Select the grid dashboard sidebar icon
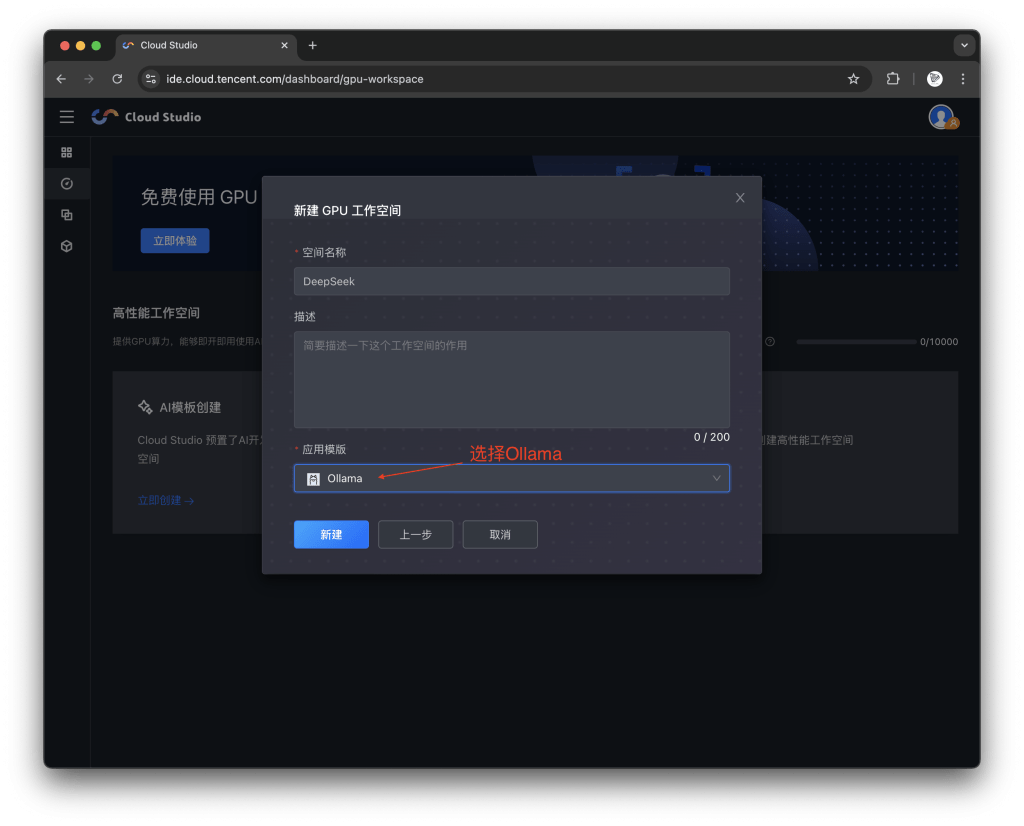Screen dimensions: 1024x826 [67, 152]
